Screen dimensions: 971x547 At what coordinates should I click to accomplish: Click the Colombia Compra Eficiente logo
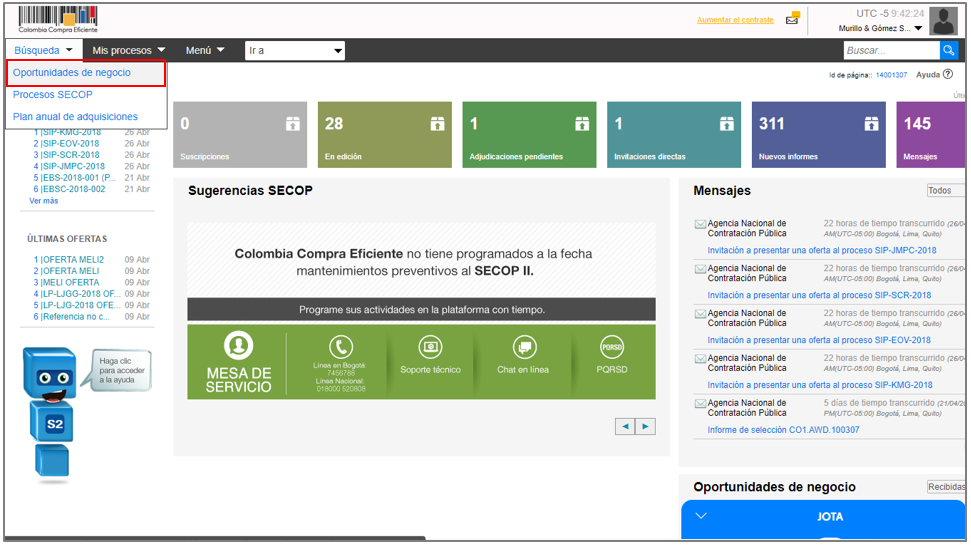tap(58, 19)
